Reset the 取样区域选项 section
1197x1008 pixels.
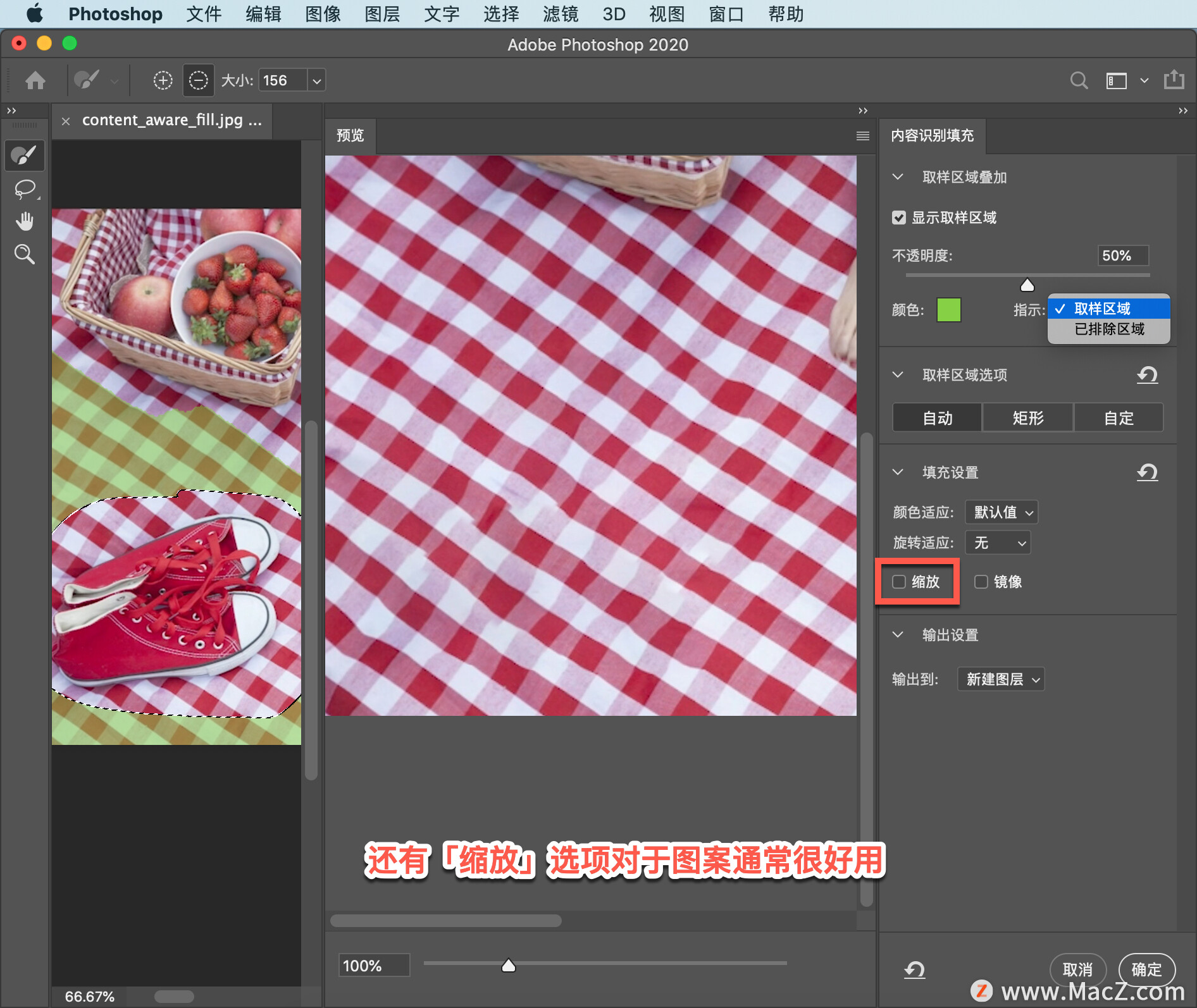1147,375
